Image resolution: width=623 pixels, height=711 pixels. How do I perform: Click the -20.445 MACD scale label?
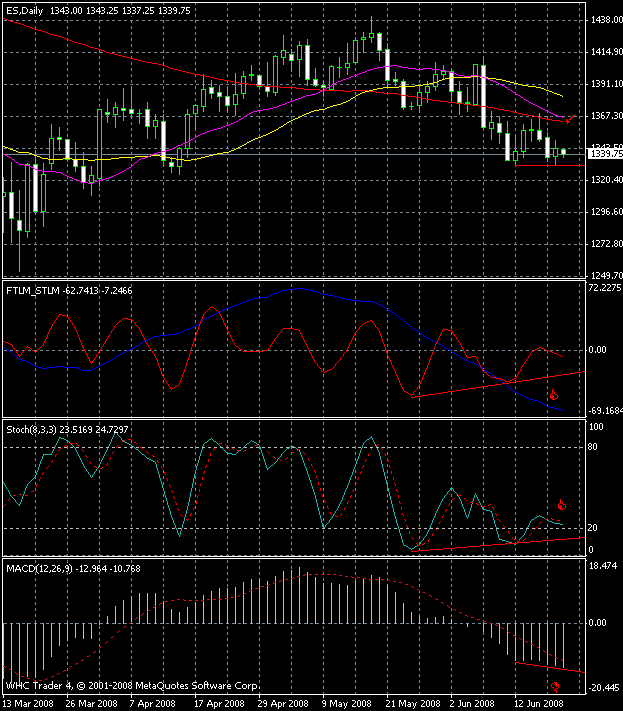(x=601, y=688)
